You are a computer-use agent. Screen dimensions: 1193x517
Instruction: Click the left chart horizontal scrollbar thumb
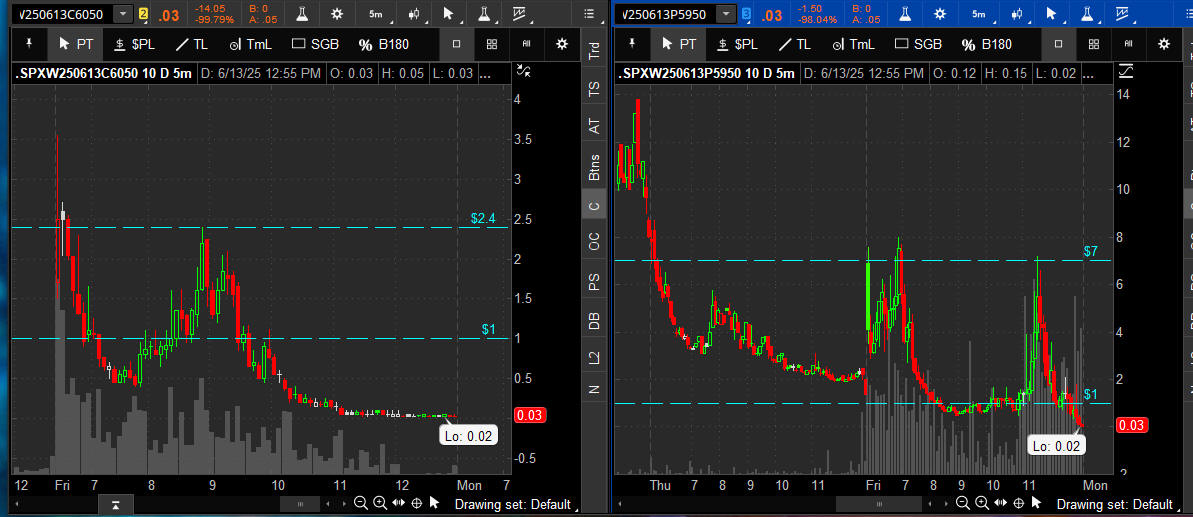pos(300,503)
